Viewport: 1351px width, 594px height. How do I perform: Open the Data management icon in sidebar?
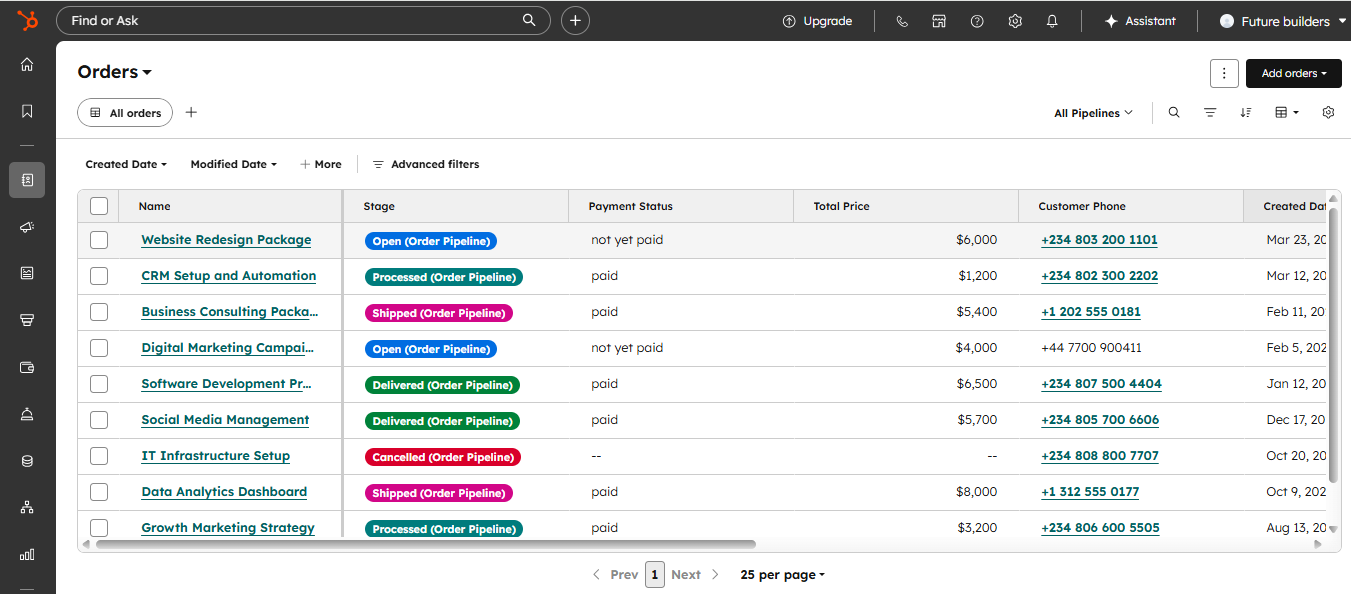coord(27,461)
